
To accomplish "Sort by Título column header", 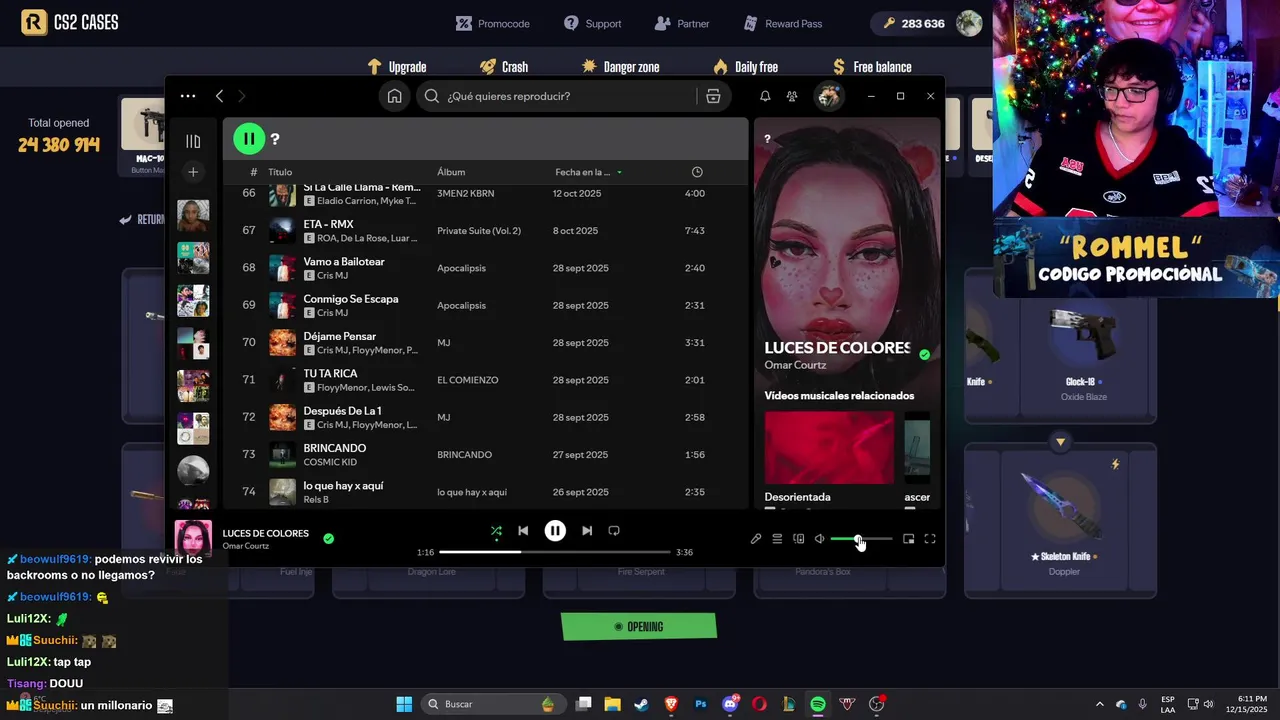I will click(x=280, y=172).
